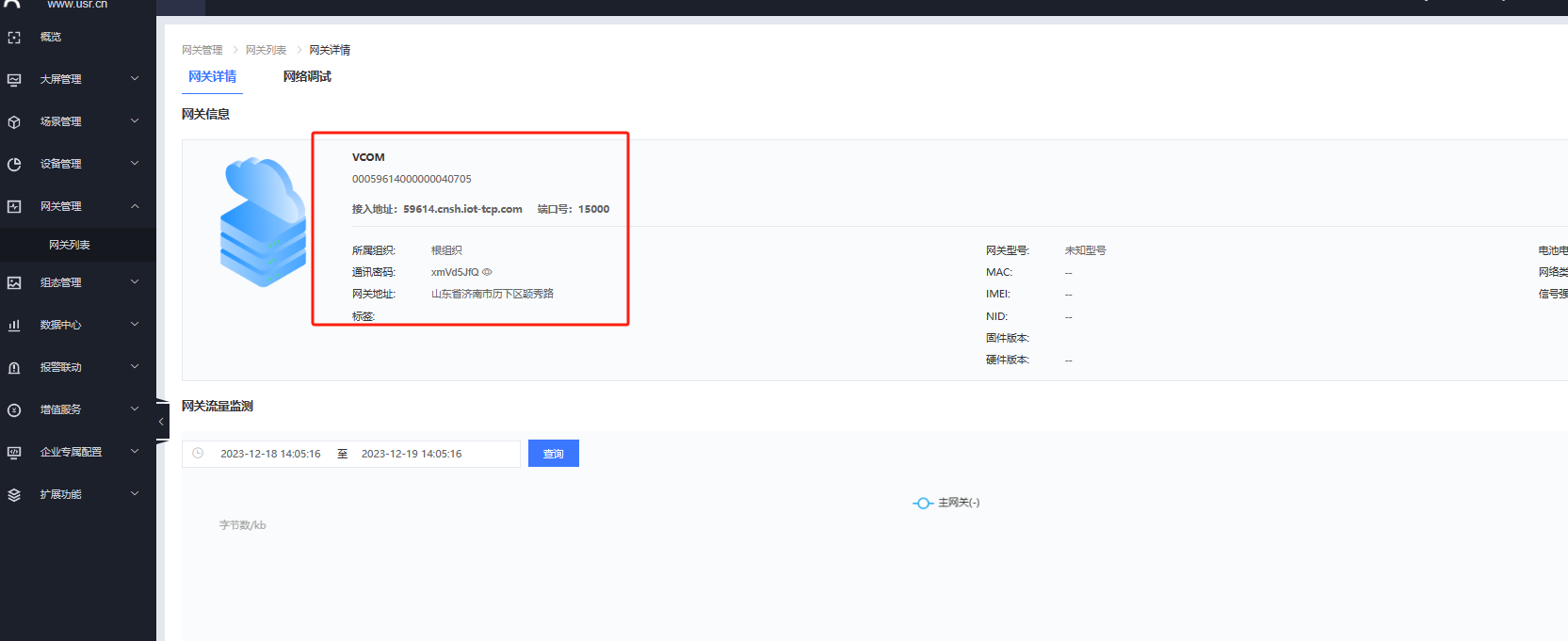Viewport: 1568px width, 641px height.
Task: Click the start date field 2023-12-18
Action: [x=270, y=454]
